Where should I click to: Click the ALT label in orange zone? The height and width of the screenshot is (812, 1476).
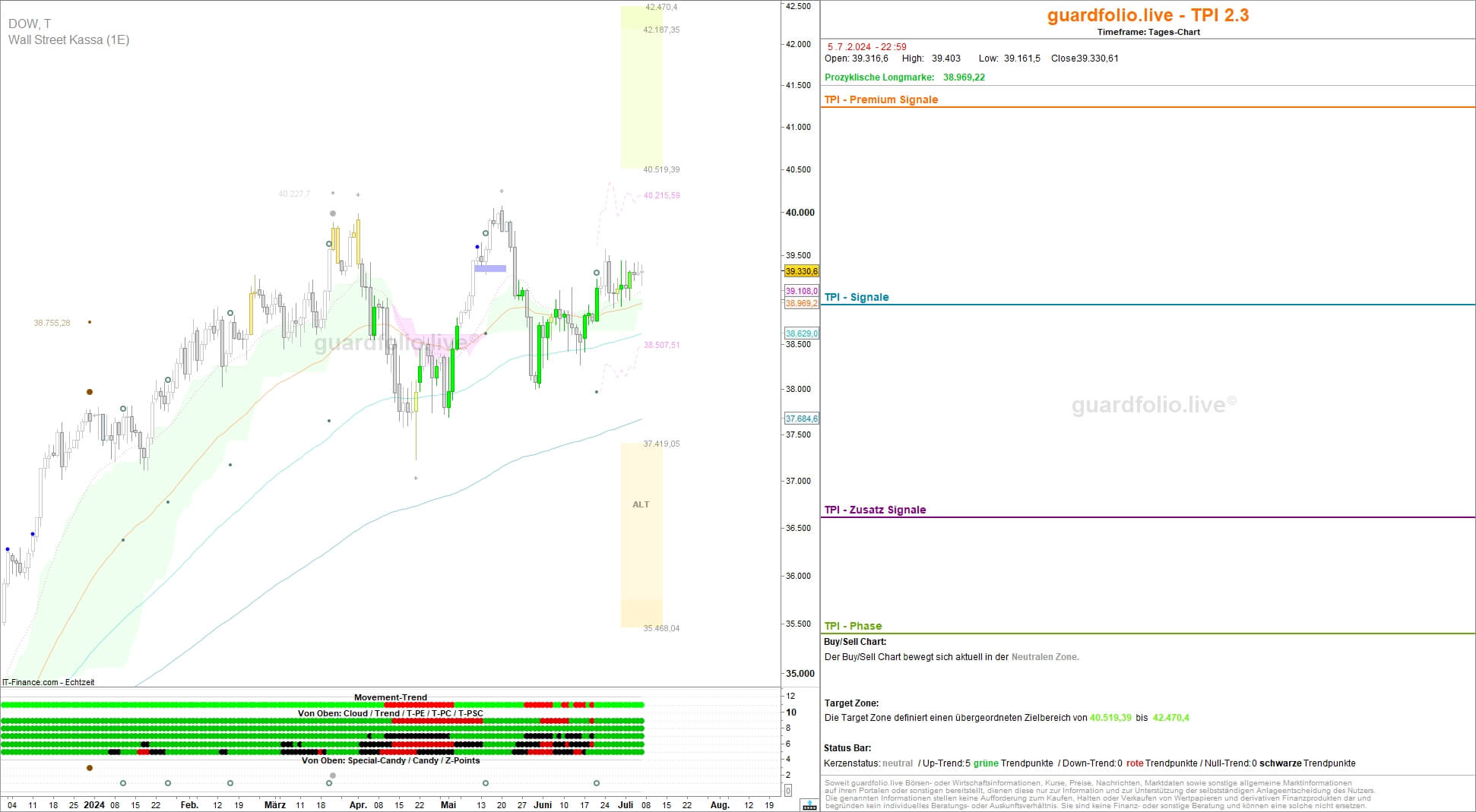[641, 504]
